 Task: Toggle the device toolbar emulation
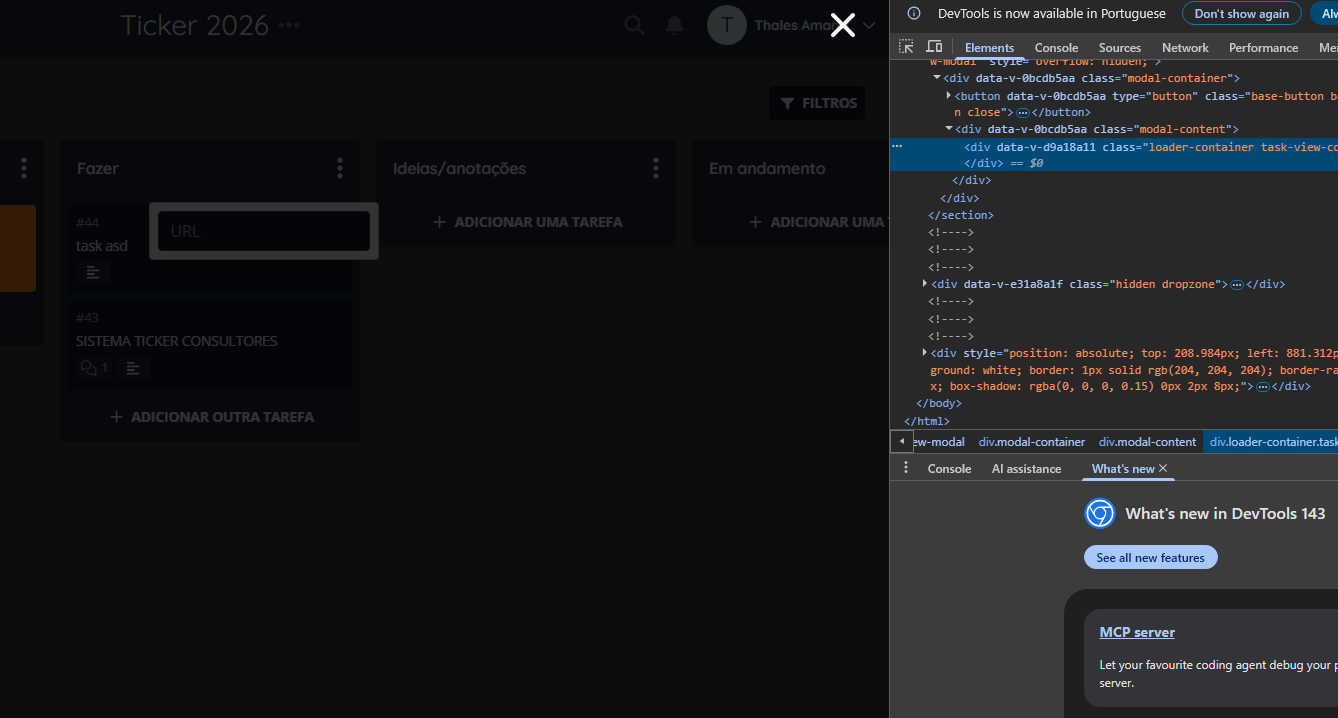click(934, 47)
